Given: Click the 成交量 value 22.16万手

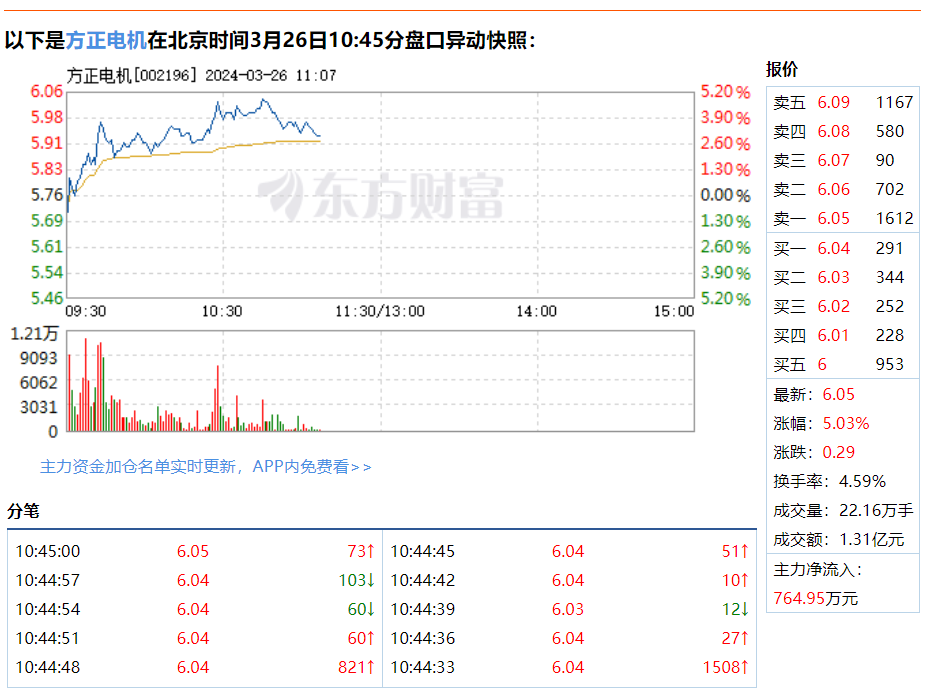Looking at the screenshot, I should 876,511.
